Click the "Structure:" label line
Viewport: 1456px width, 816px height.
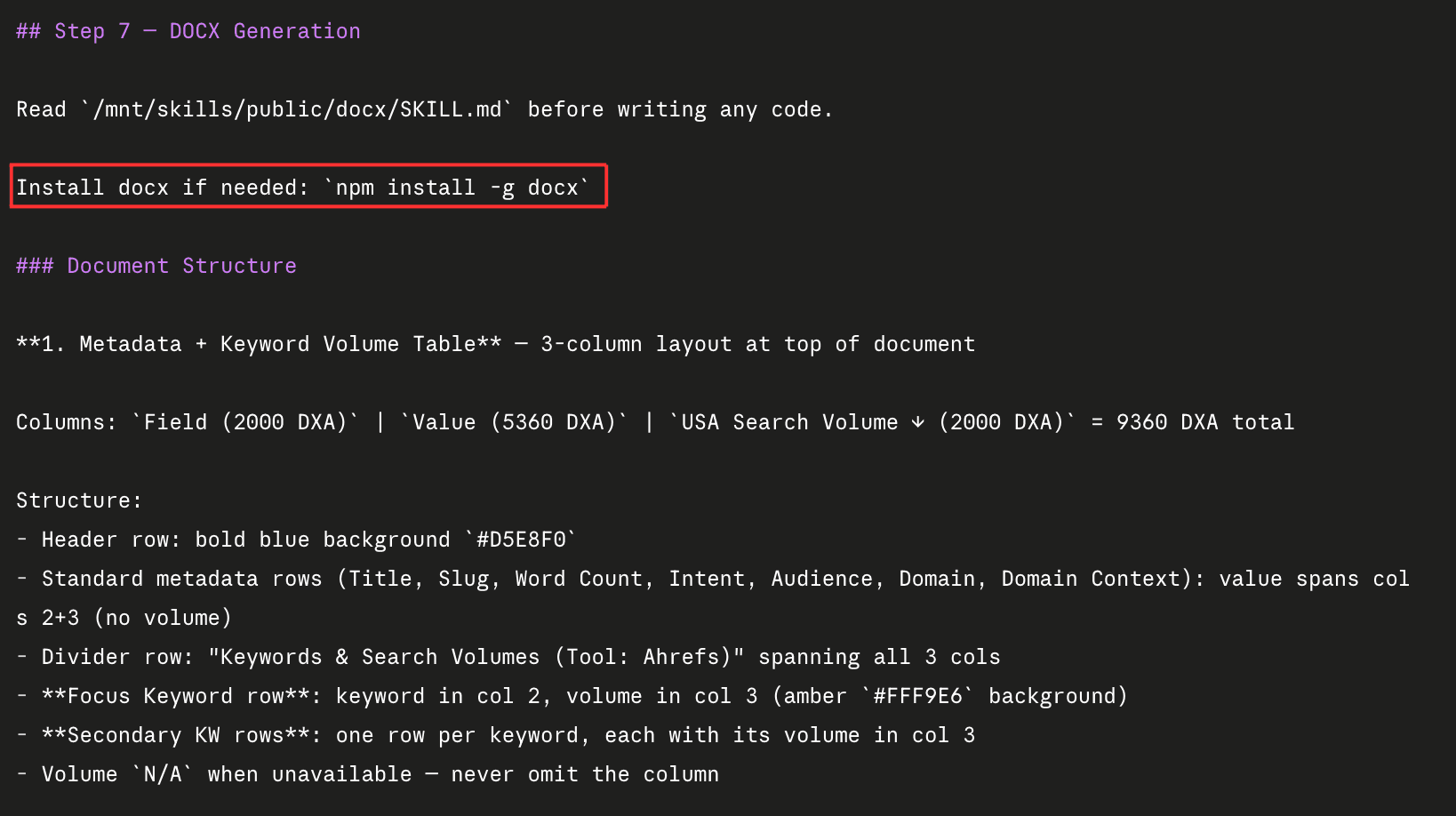tap(79, 500)
